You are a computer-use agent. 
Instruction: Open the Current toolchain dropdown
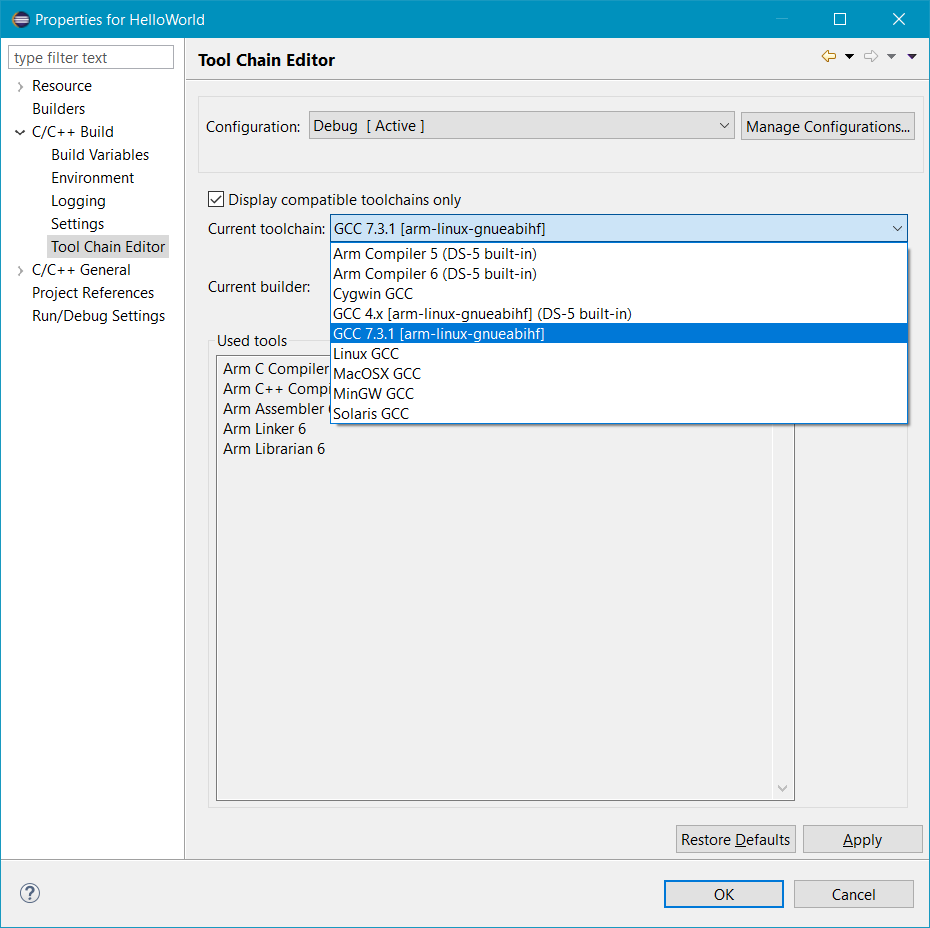(x=897, y=229)
